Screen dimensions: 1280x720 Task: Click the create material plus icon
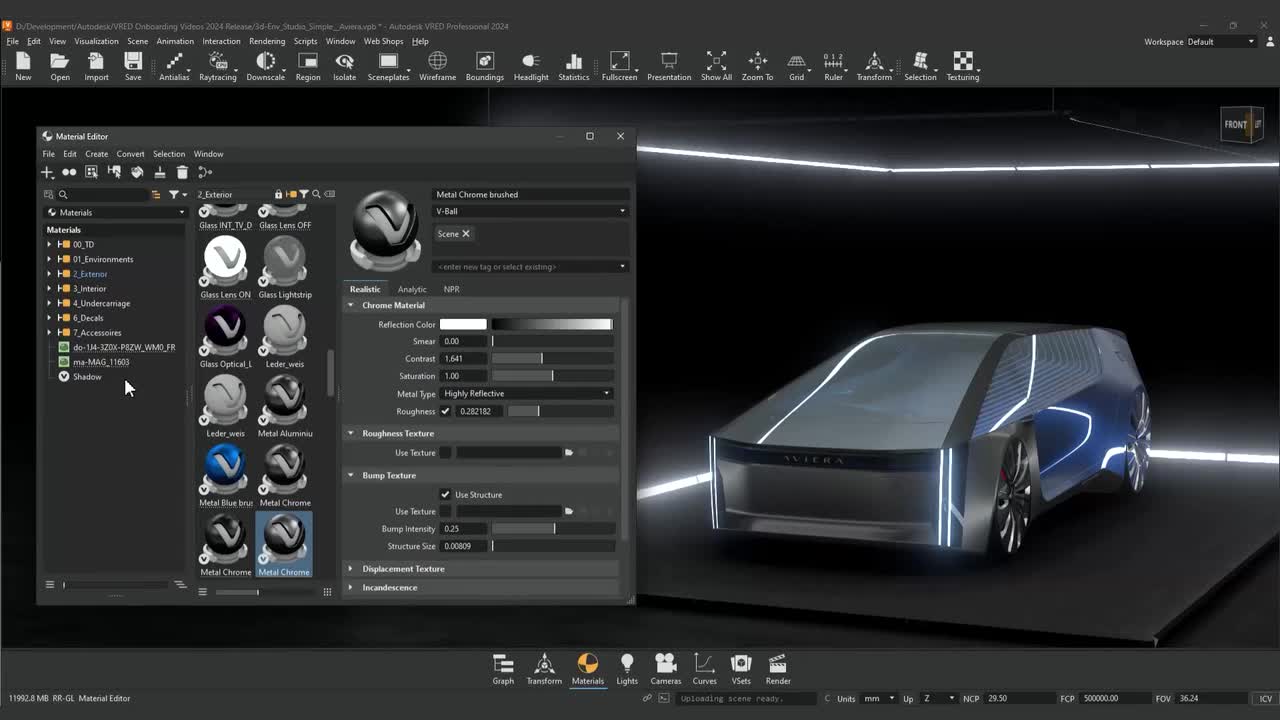pyautogui.click(x=47, y=172)
